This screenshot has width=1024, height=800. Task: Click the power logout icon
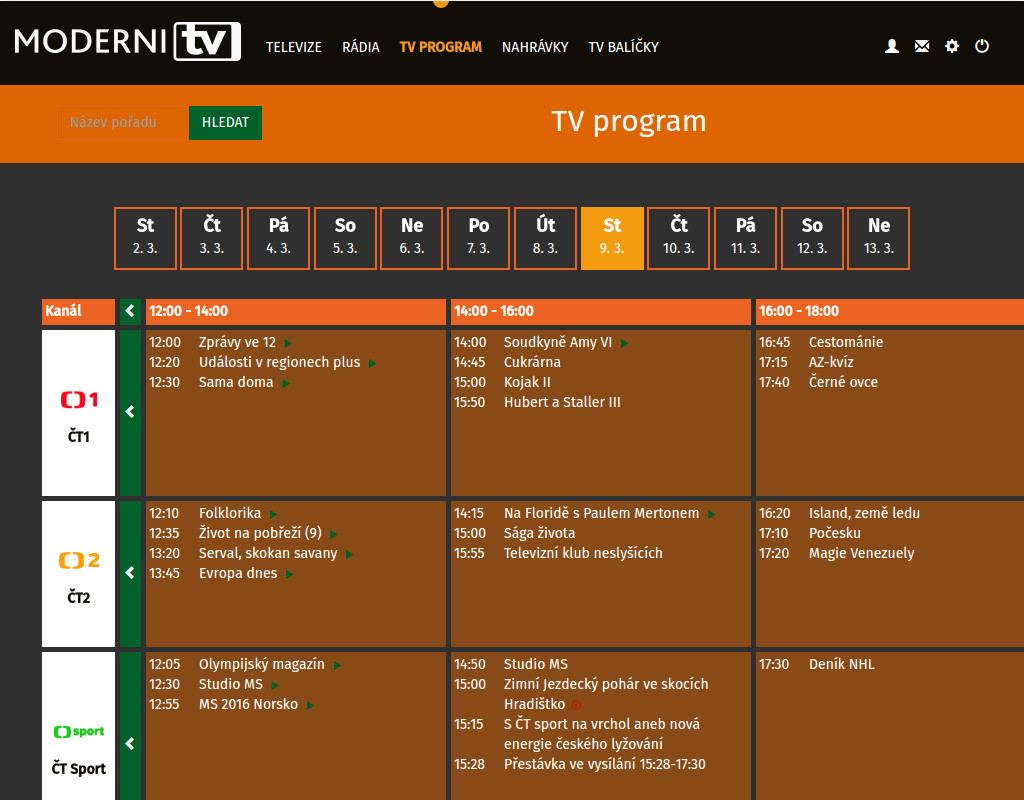click(x=982, y=46)
